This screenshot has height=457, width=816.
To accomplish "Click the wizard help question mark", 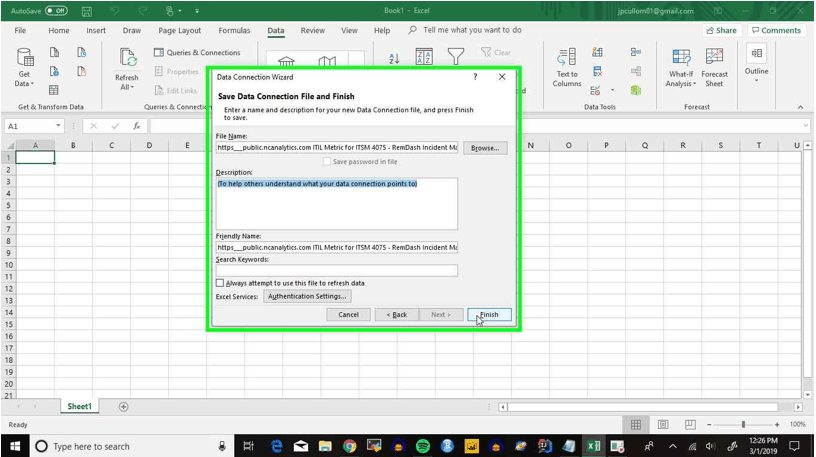I will click(475, 77).
